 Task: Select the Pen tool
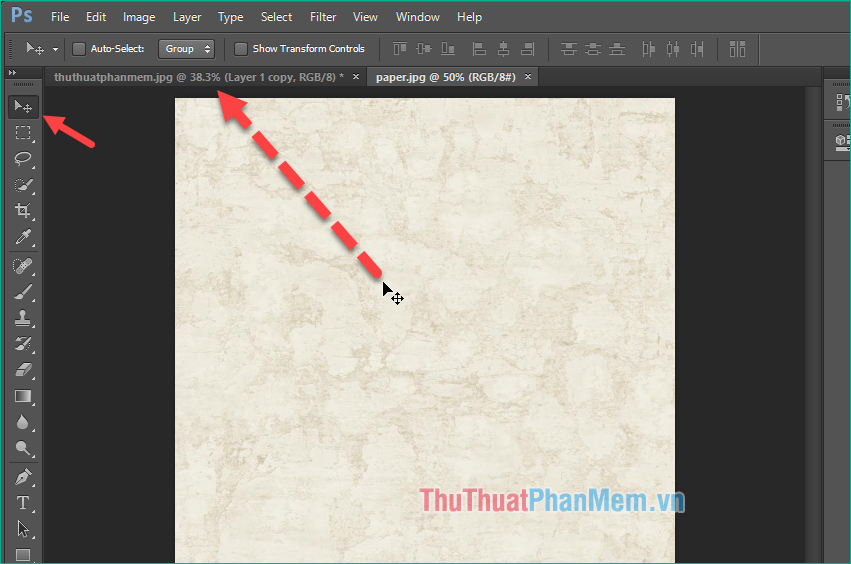(23, 477)
